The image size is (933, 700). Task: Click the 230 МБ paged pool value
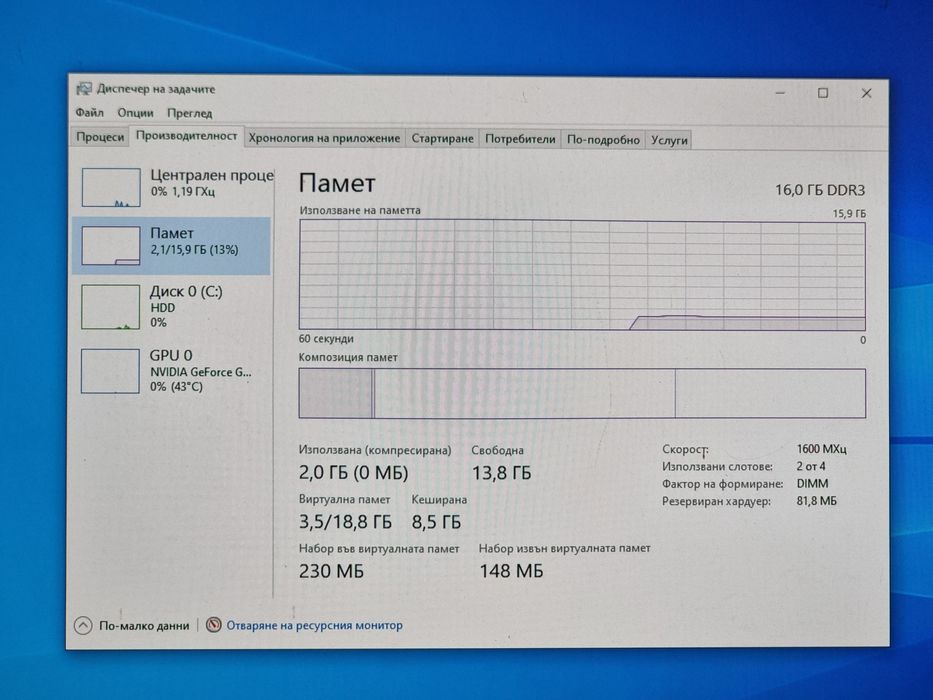click(331, 571)
